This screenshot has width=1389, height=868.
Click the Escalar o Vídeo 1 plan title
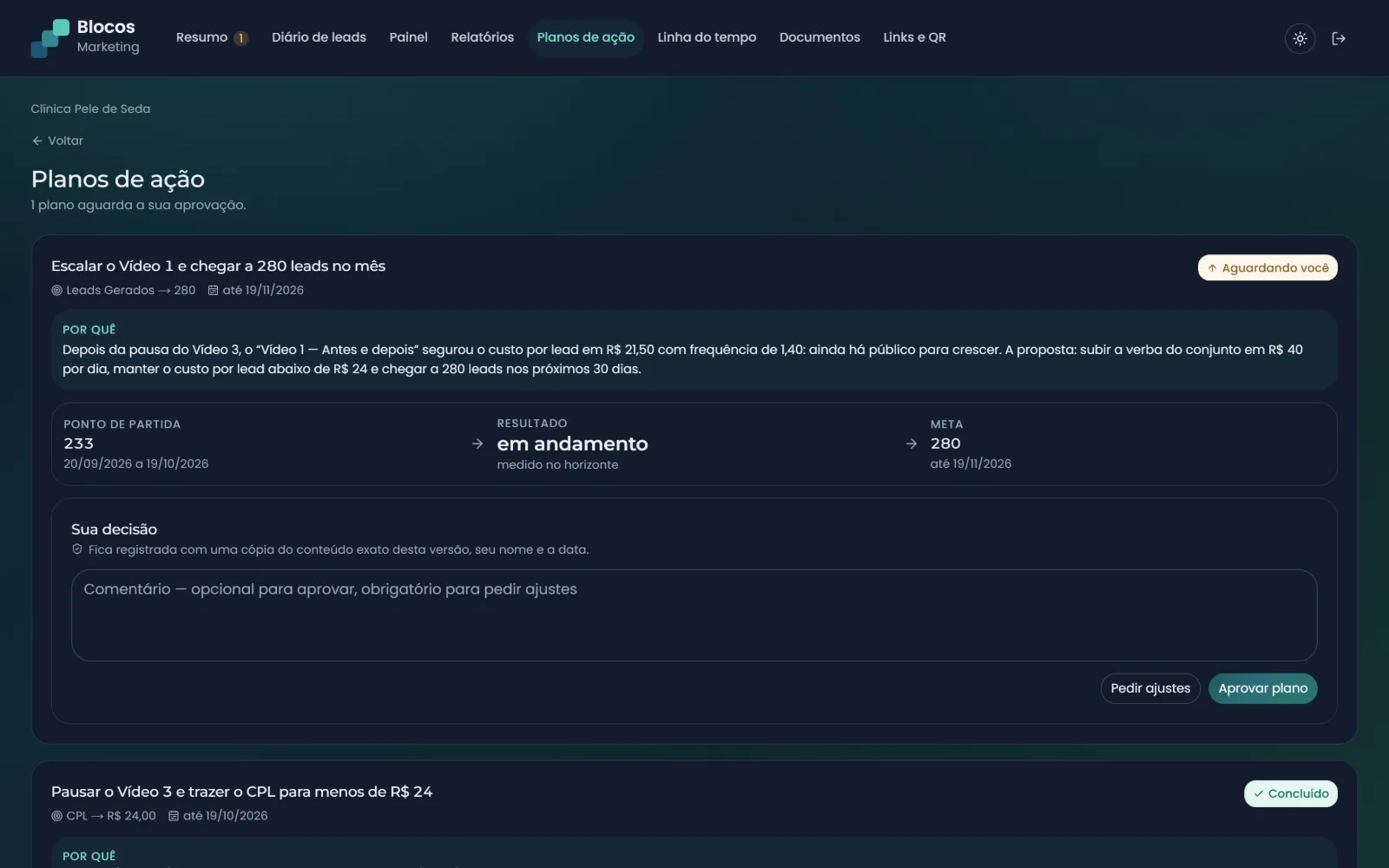[x=218, y=266]
